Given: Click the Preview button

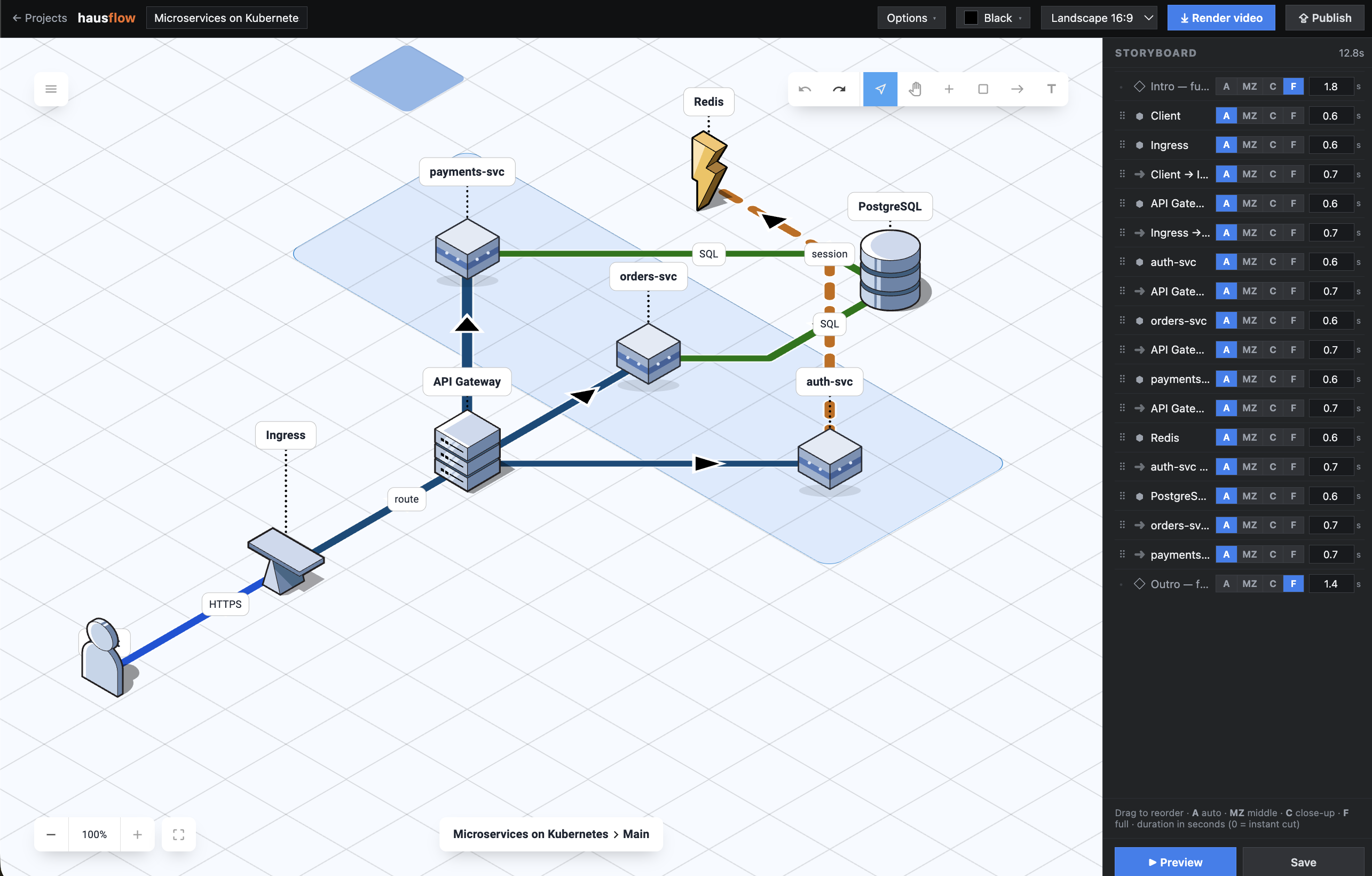Looking at the screenshot, I should click(1175, 862).
